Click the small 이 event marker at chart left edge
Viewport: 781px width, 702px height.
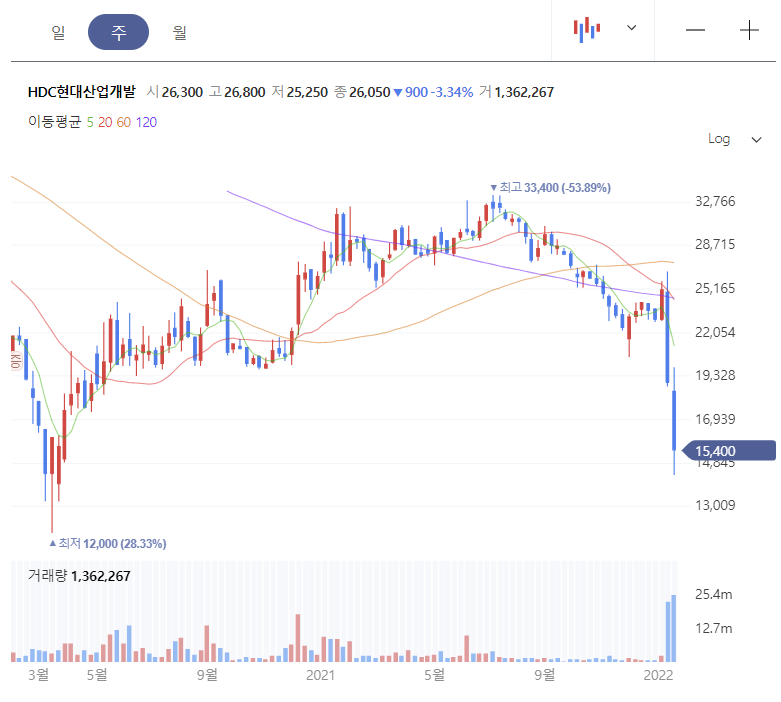tap(16, 361)
